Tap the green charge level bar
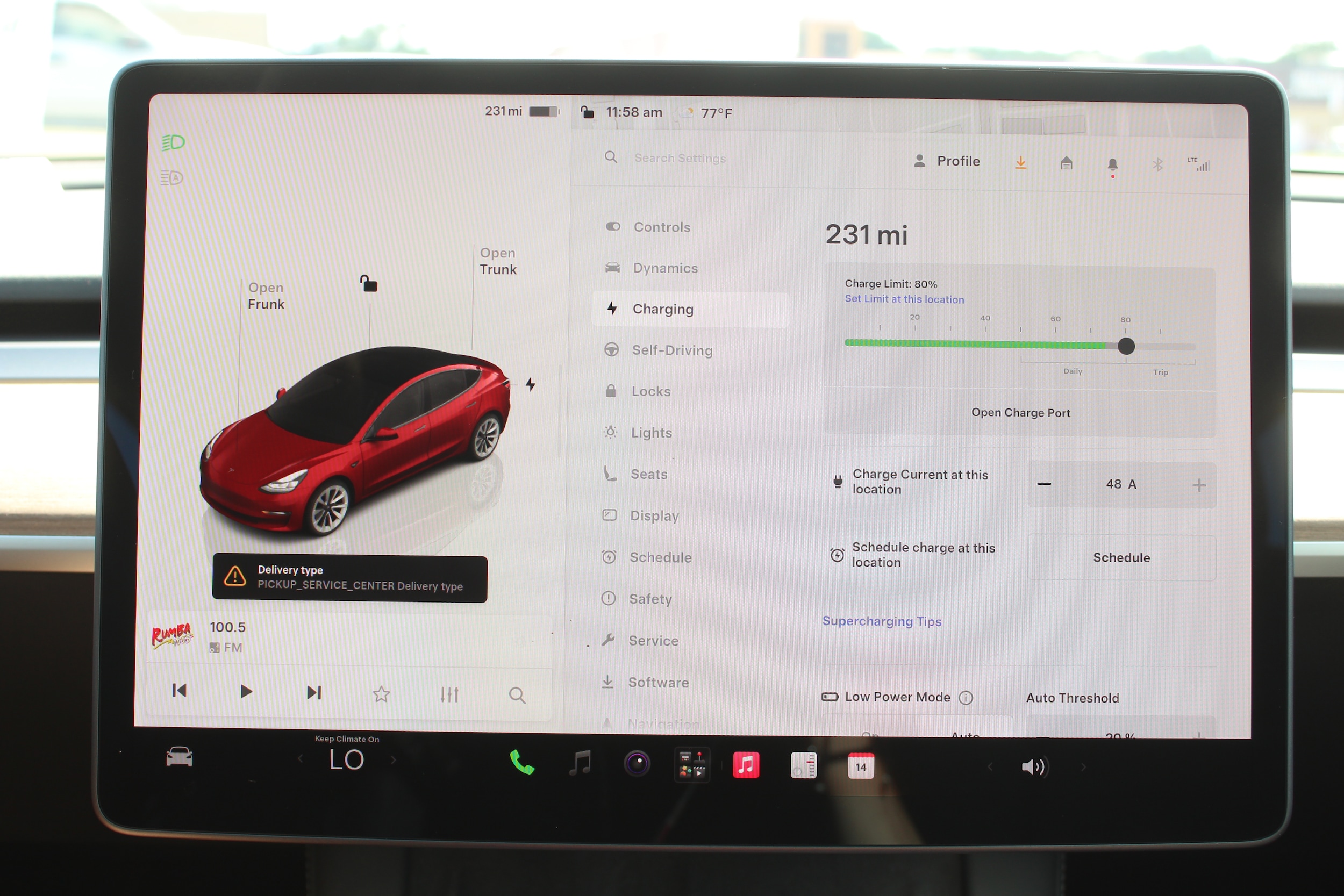 (x=976, y=343)
